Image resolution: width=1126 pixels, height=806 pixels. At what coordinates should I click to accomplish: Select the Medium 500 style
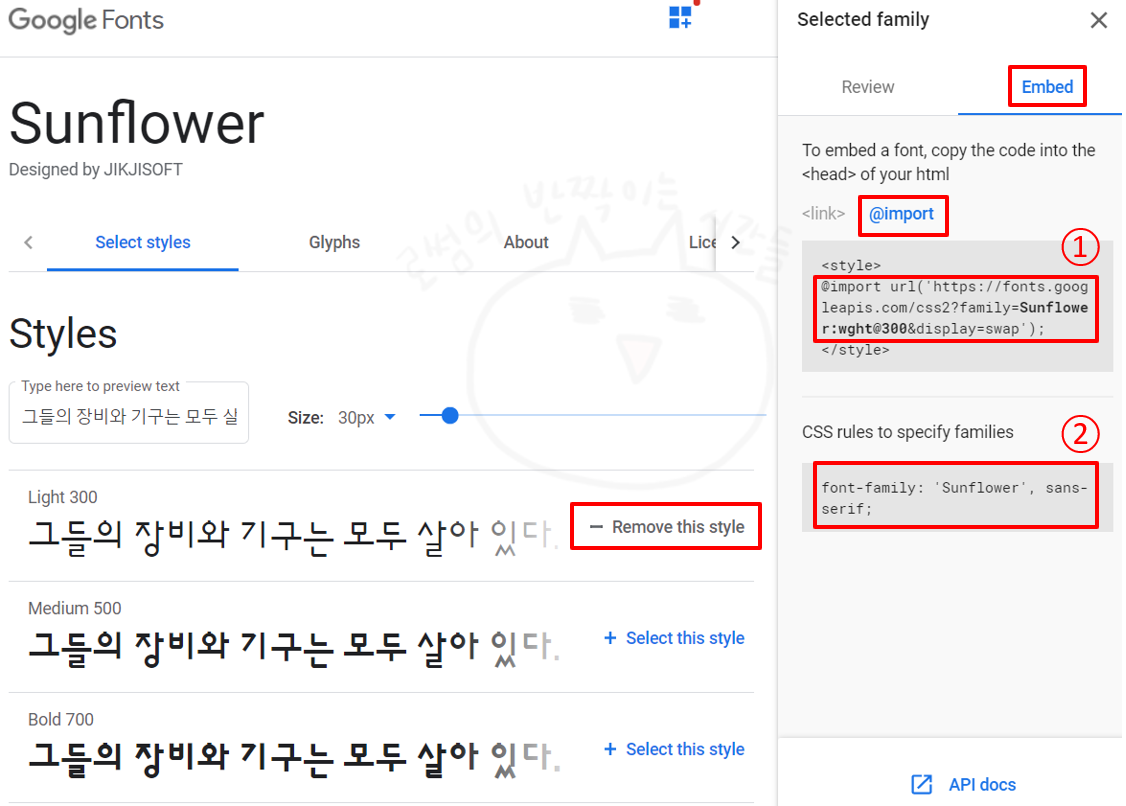[x=674, y=638]
